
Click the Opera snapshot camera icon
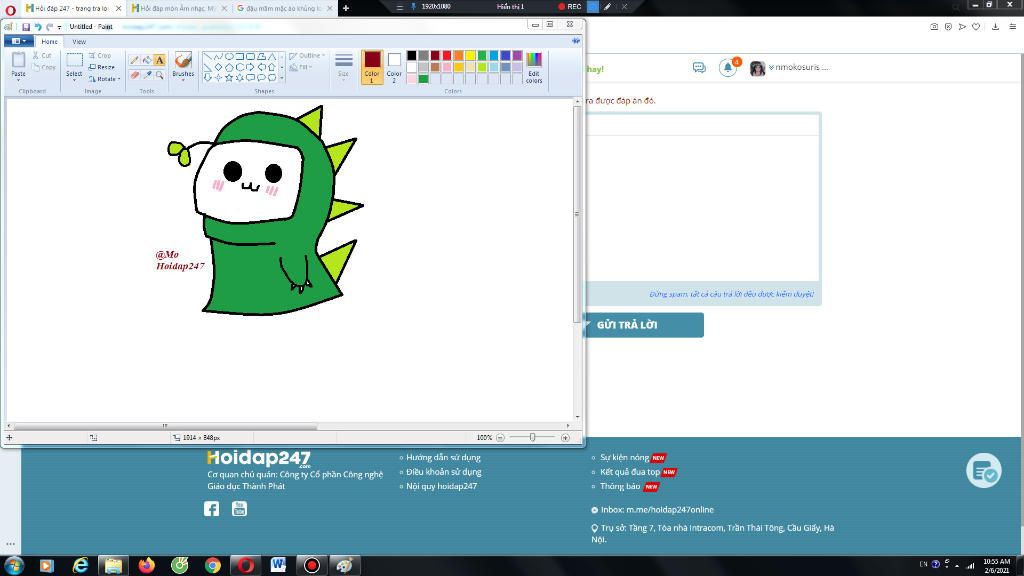click(x=934, y=27)
